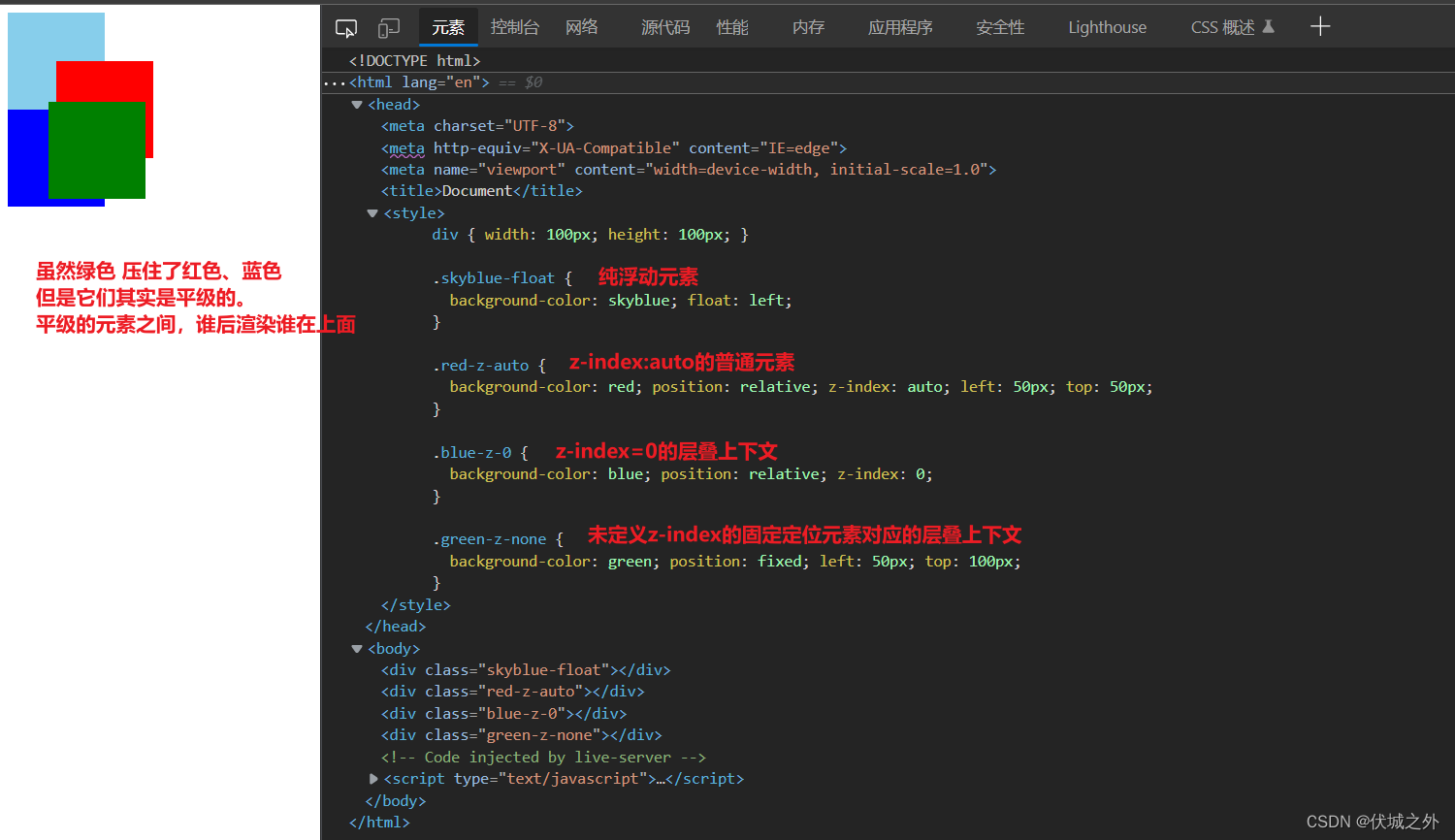This screenshot has width=1455, height=840.
Task: Click the blue box in the page preview
Action: [27, 157]
